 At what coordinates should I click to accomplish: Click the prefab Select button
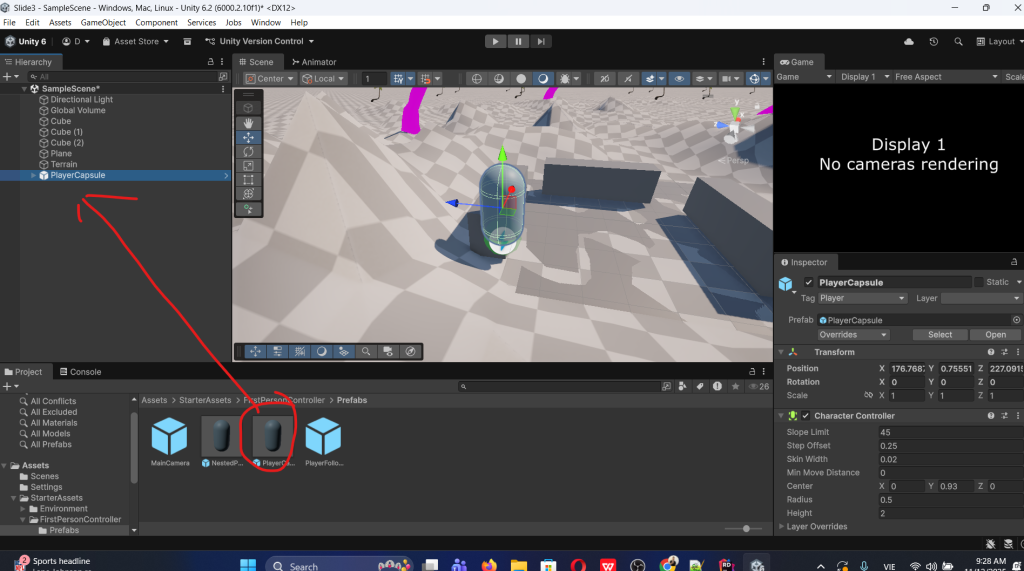tap(940, 335)
